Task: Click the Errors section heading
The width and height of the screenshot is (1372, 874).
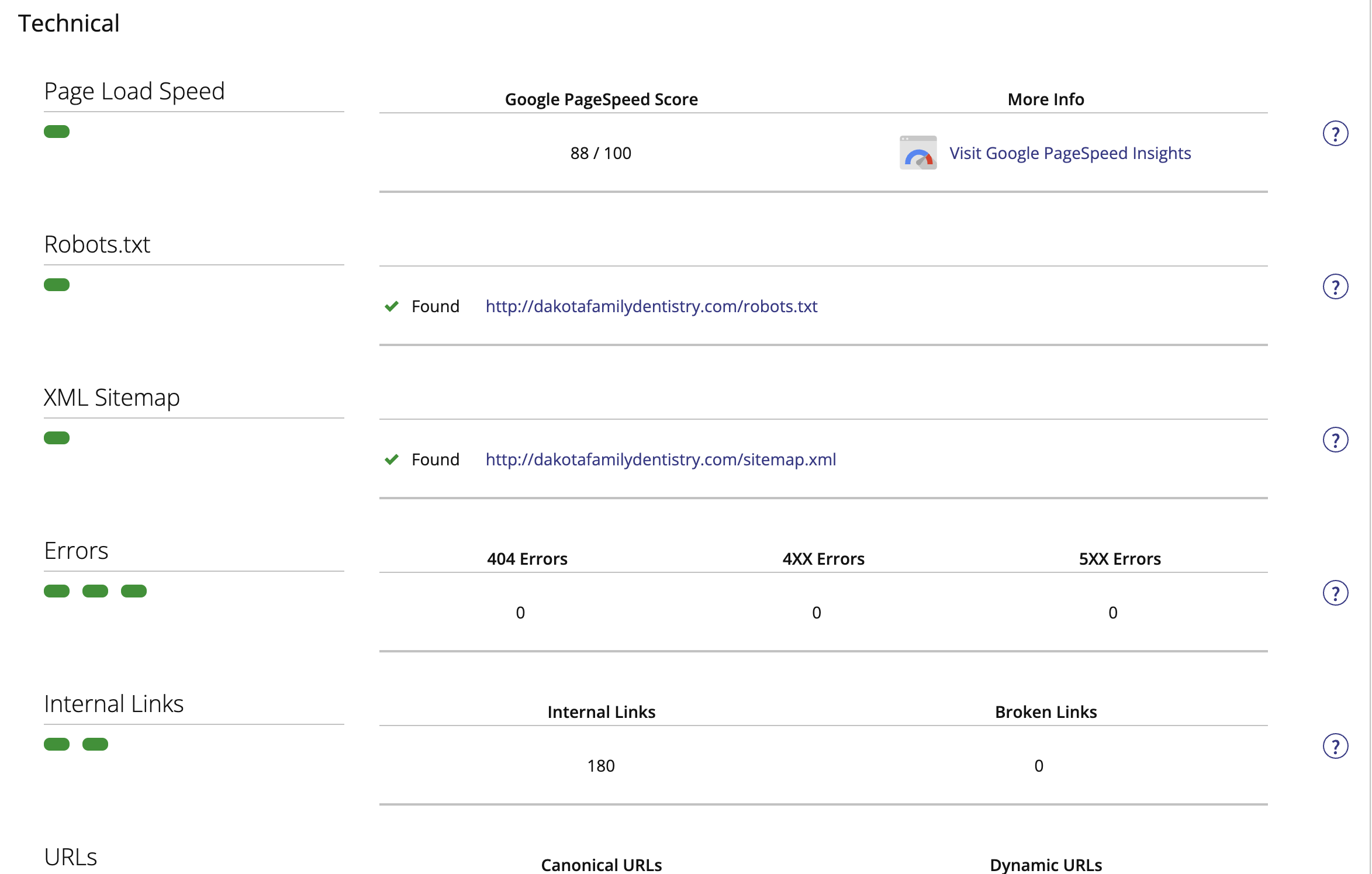Action: [76, 551]
